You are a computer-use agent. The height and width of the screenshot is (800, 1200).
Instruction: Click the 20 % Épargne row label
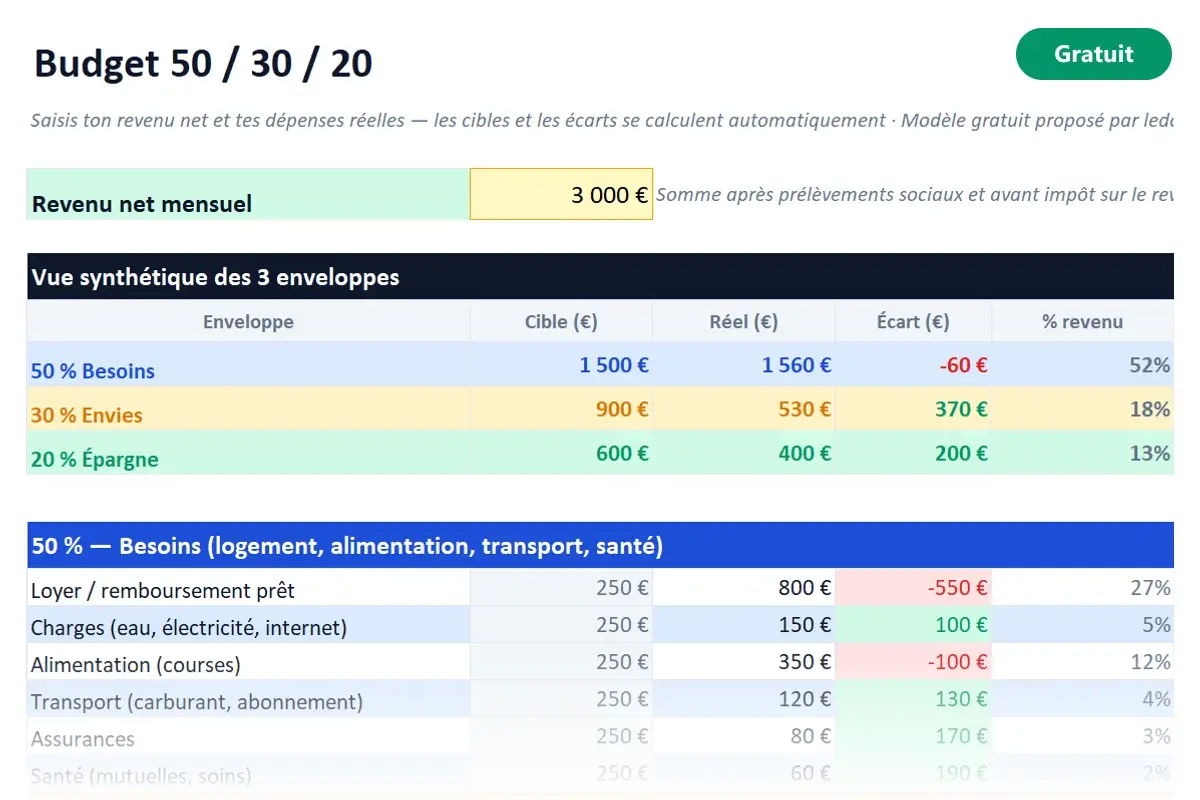(248, 453)
